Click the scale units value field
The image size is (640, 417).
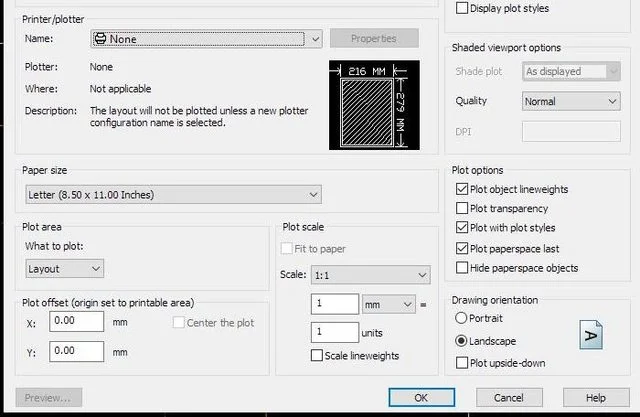pyautogui.click(x=335, y=332)
